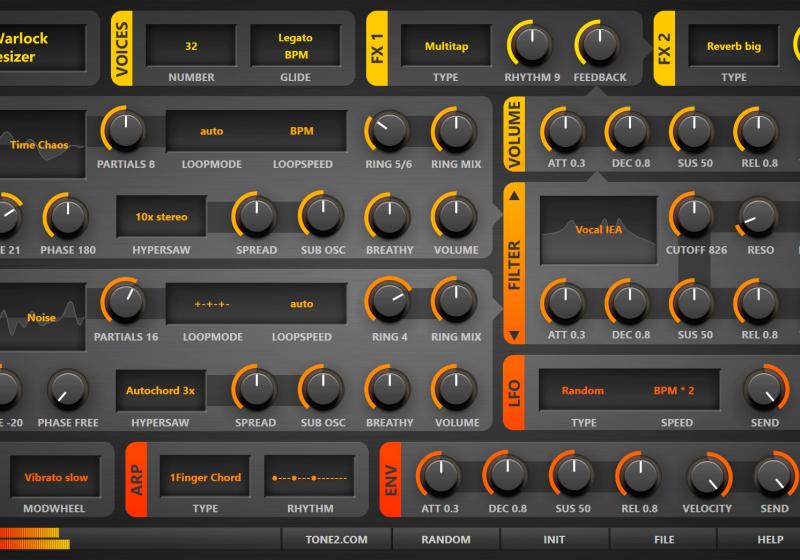
Task: Select the BPM loopspeed in oscillator one
Action: tap(302, 131)
